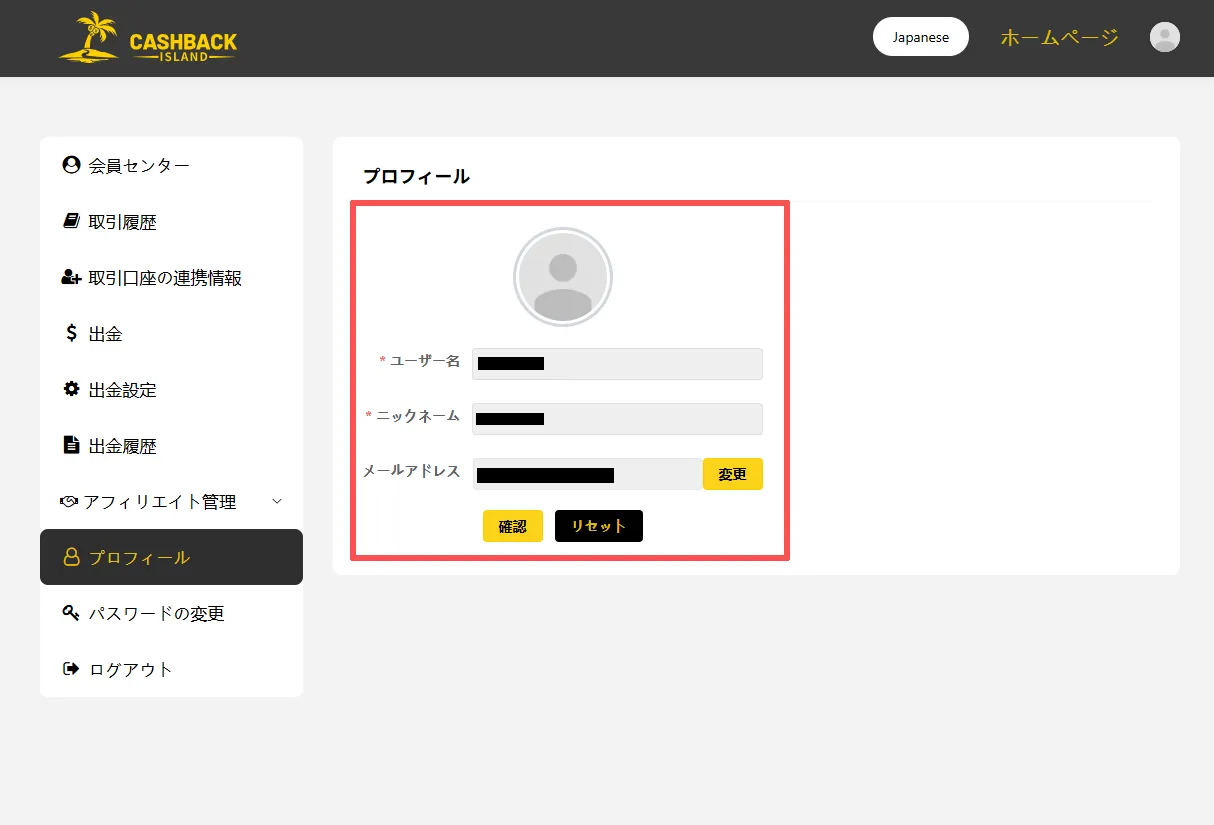Click the 取引口座の連携情報 add-user icon
This screenshot has width=1214, height=825.
(71, 278)
